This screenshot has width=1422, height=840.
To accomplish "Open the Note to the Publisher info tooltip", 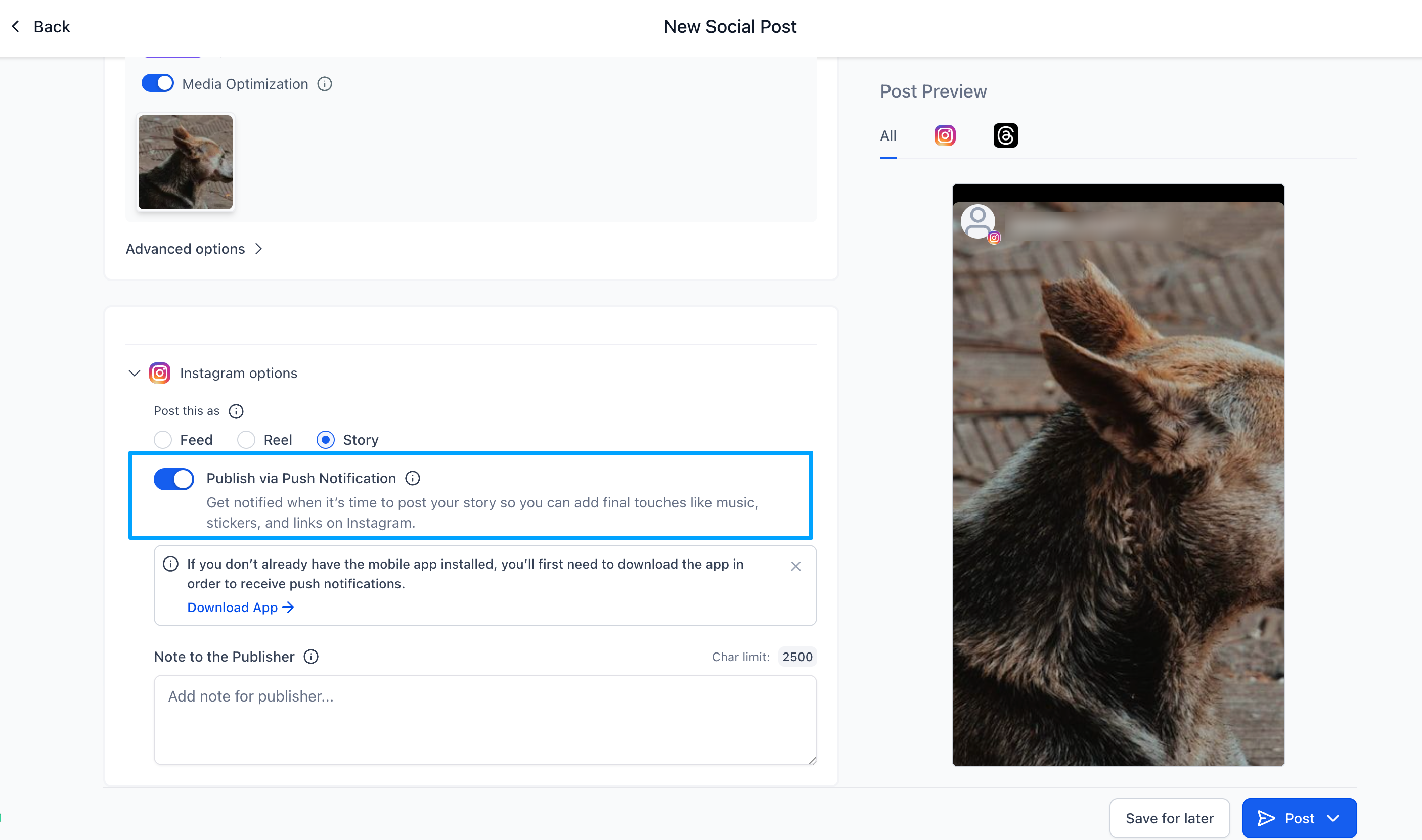I will click(x=311, y=657).
